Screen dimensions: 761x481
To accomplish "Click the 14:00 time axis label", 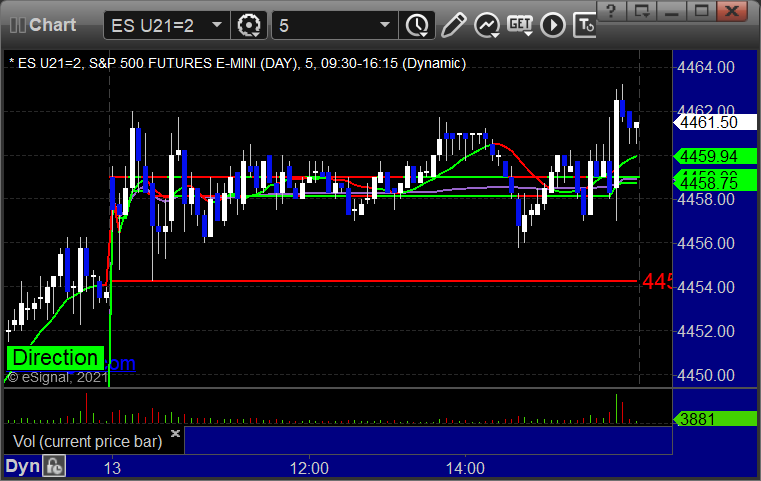I will (465, 468).
